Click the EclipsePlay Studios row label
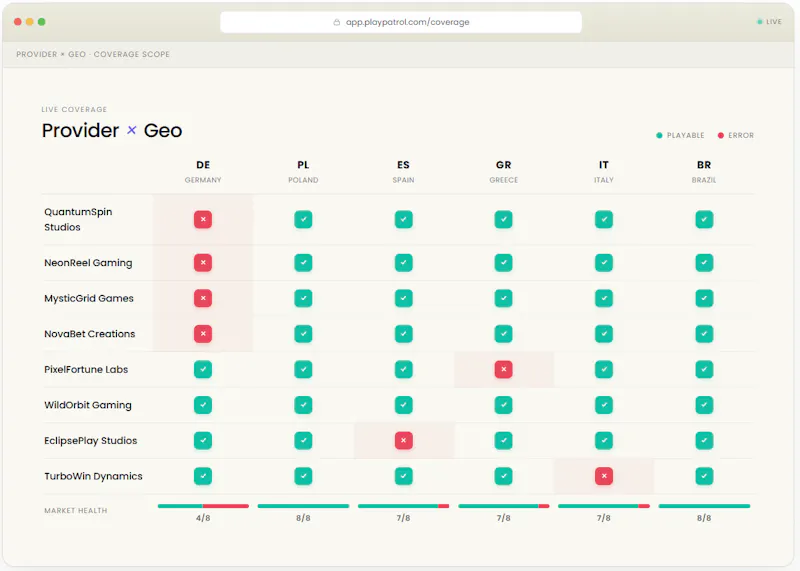Screen dimensions: 800x571 pyautogui.click(x=91, y=440)
